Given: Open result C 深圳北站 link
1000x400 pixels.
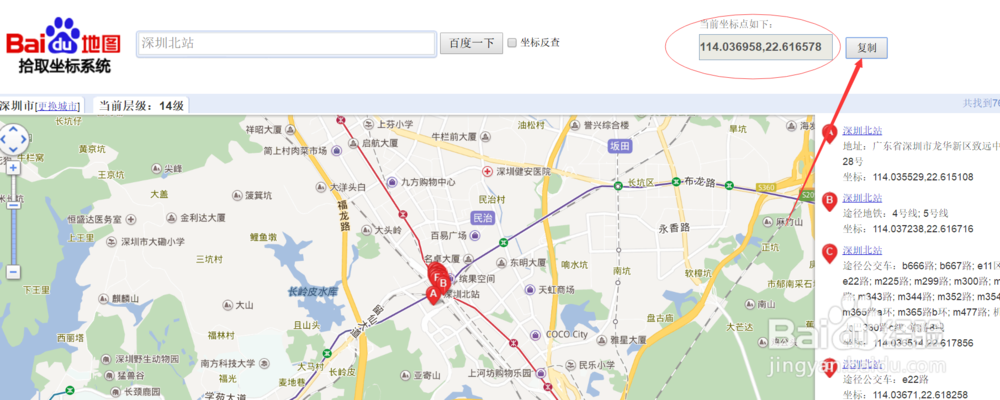Looking at the screenshot, I should coord(862,249).
